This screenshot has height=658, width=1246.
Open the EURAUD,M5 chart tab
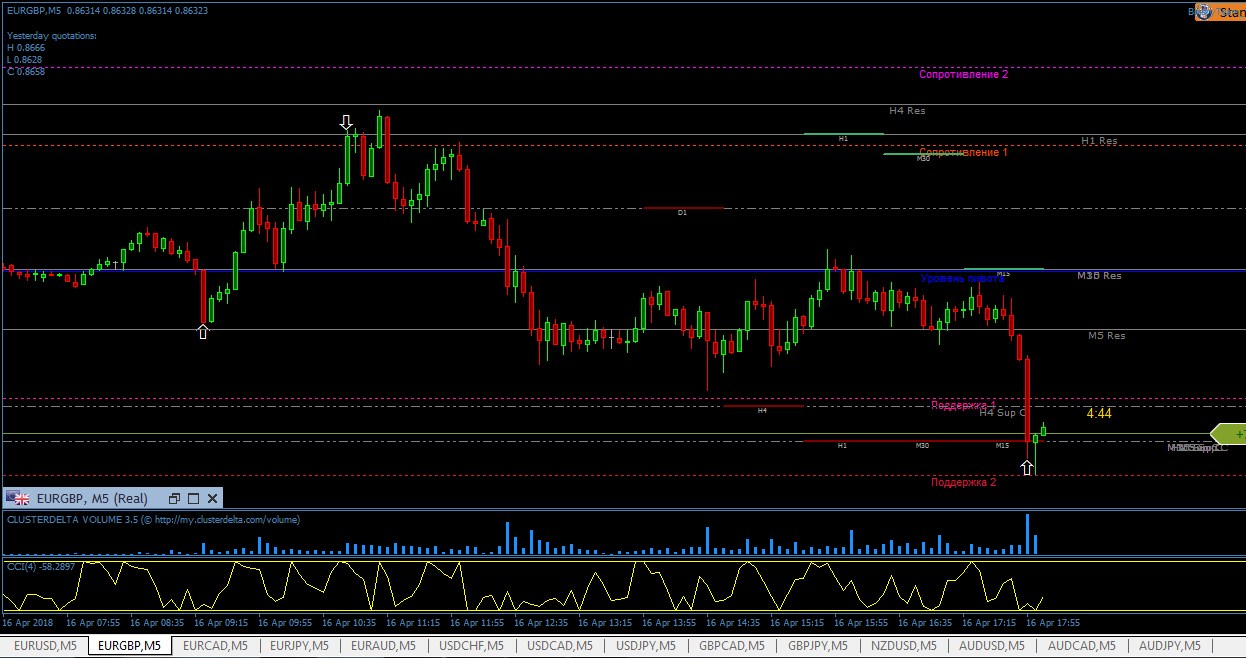[385, 646]
